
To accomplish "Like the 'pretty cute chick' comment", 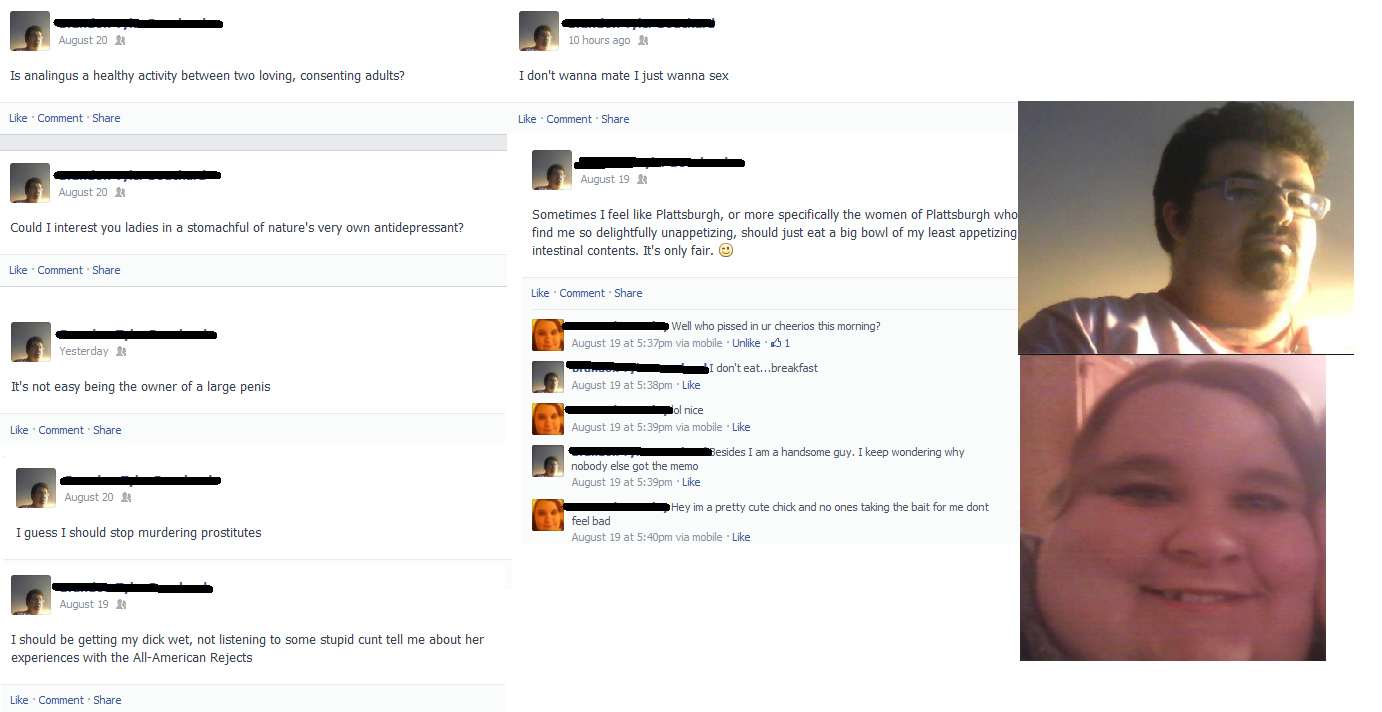I will click(x=741, y=537).
